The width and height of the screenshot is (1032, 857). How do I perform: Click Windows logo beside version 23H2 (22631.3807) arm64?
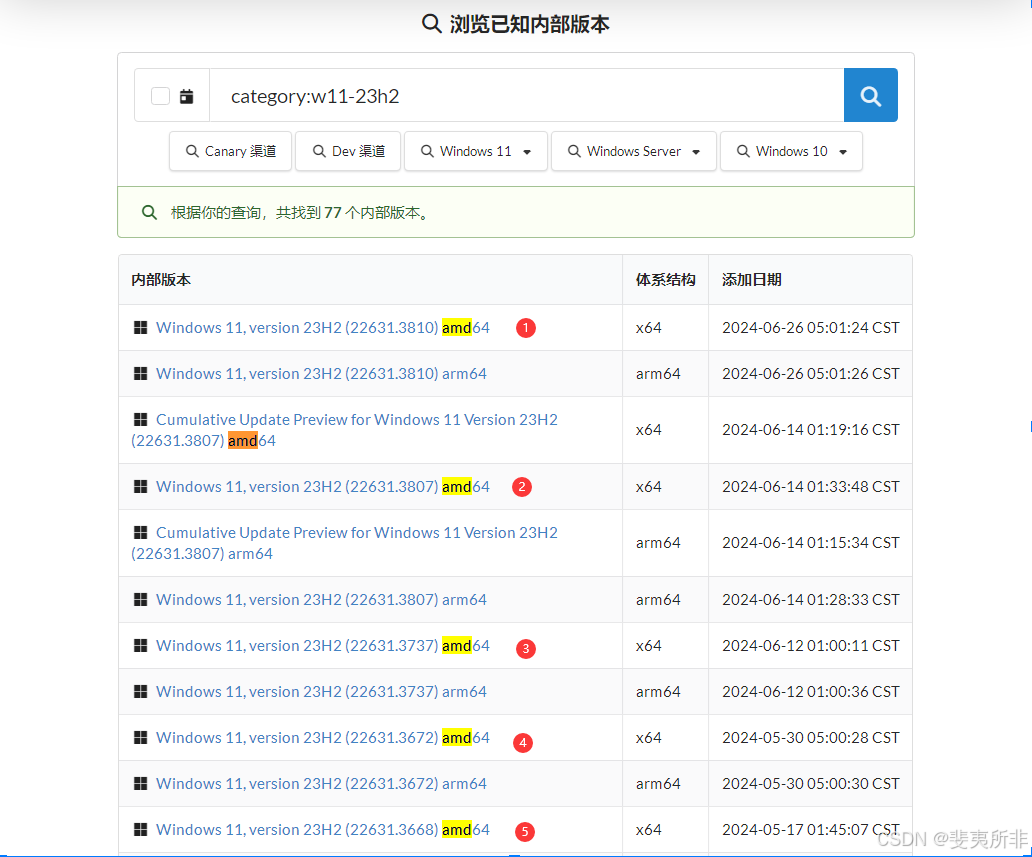tap(140, 600)
